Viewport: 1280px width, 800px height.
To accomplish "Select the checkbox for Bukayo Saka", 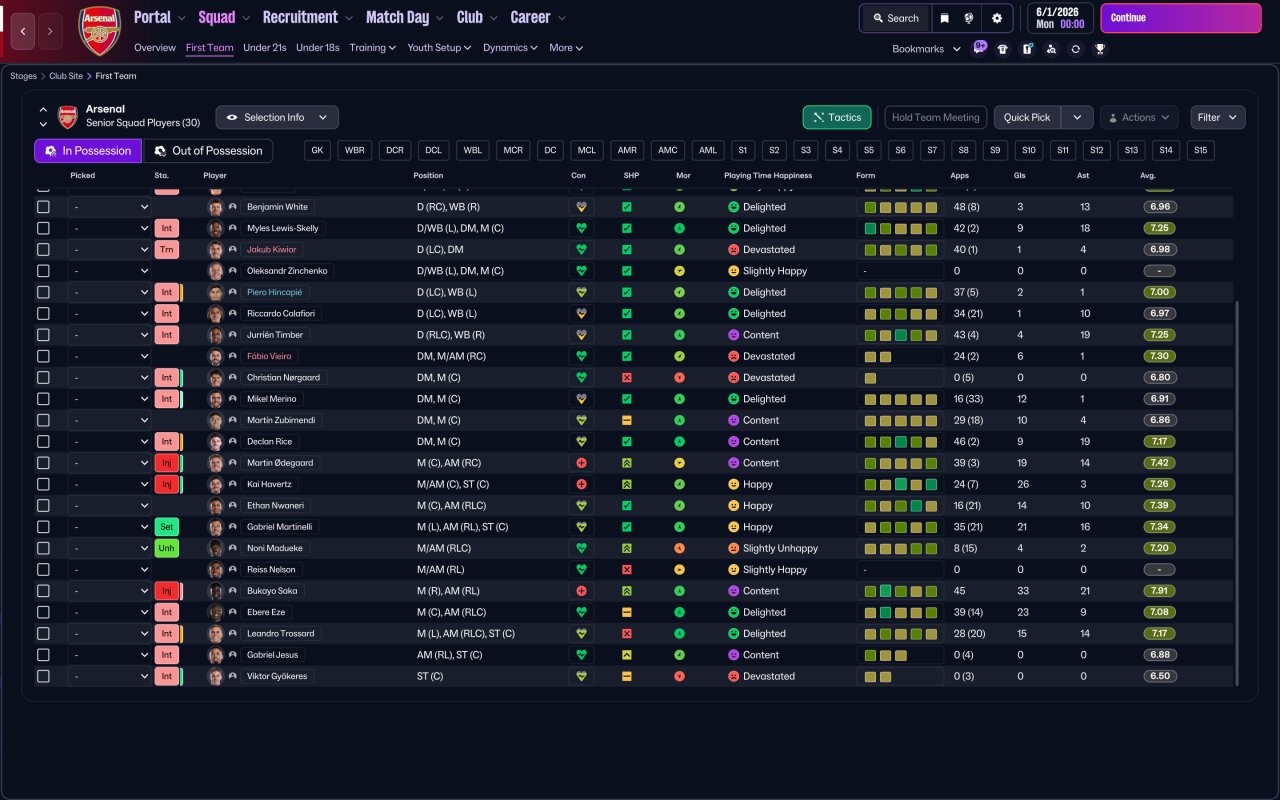I will coord(43,591).
